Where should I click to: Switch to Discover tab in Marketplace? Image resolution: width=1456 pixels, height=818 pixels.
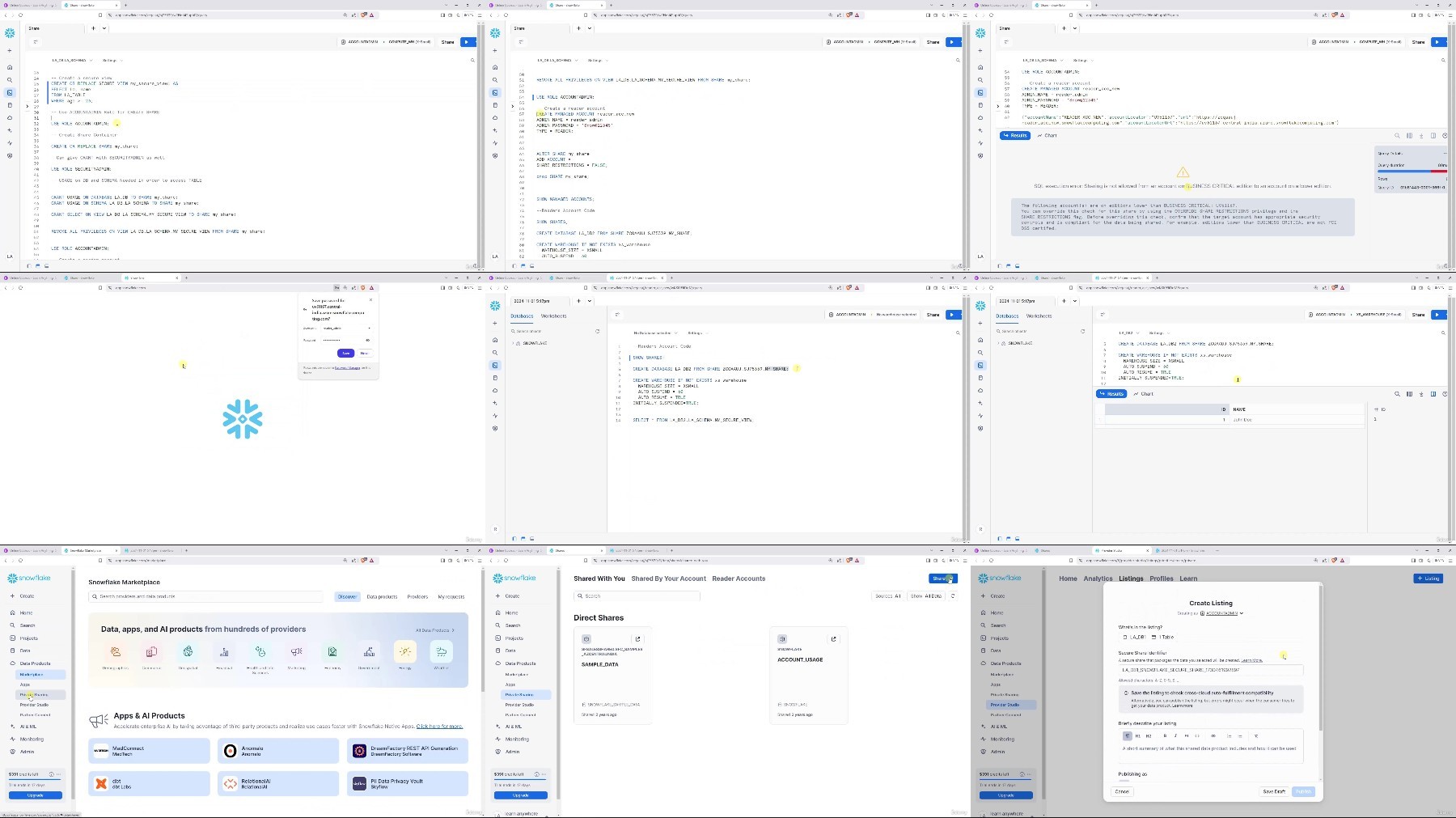(x=347, y=596)
